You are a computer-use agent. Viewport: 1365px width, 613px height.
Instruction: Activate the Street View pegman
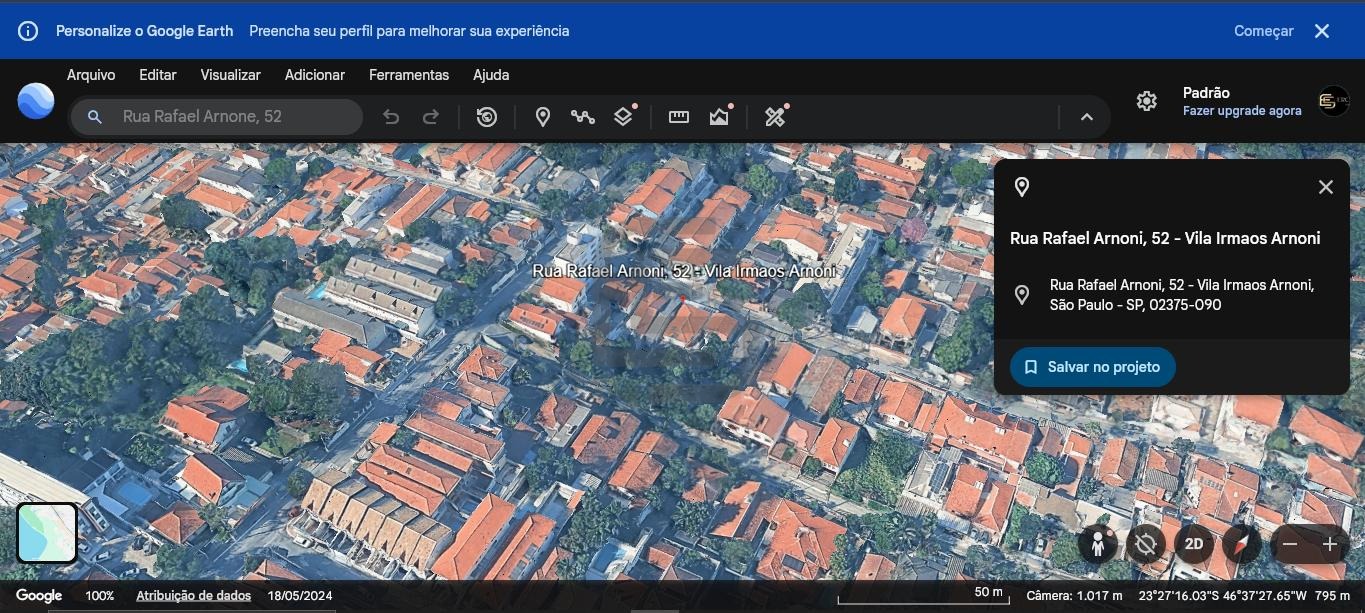click(x=1098, y=544)
